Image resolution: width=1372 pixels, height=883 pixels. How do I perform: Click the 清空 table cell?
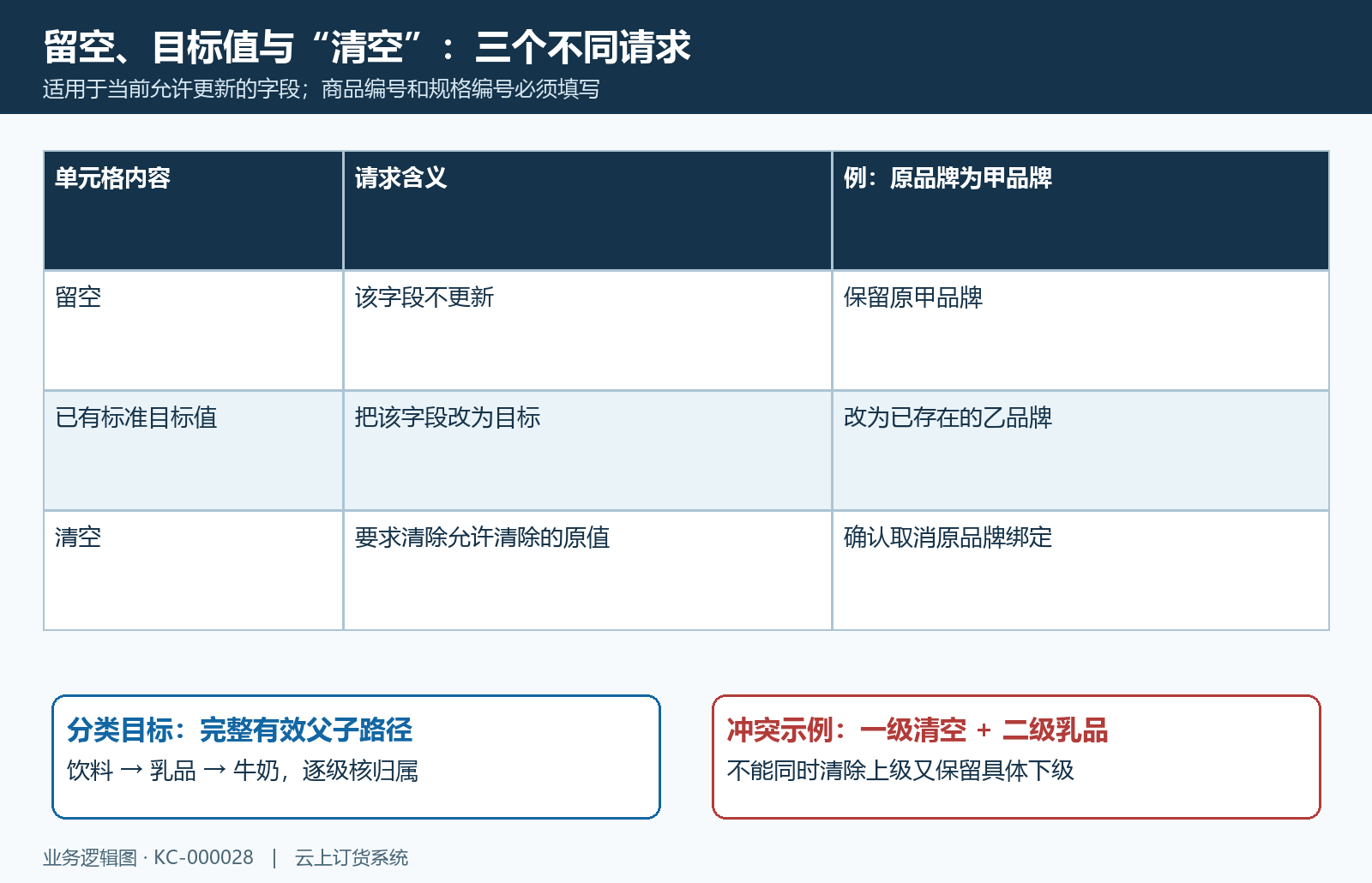click(x=194, y=571)
